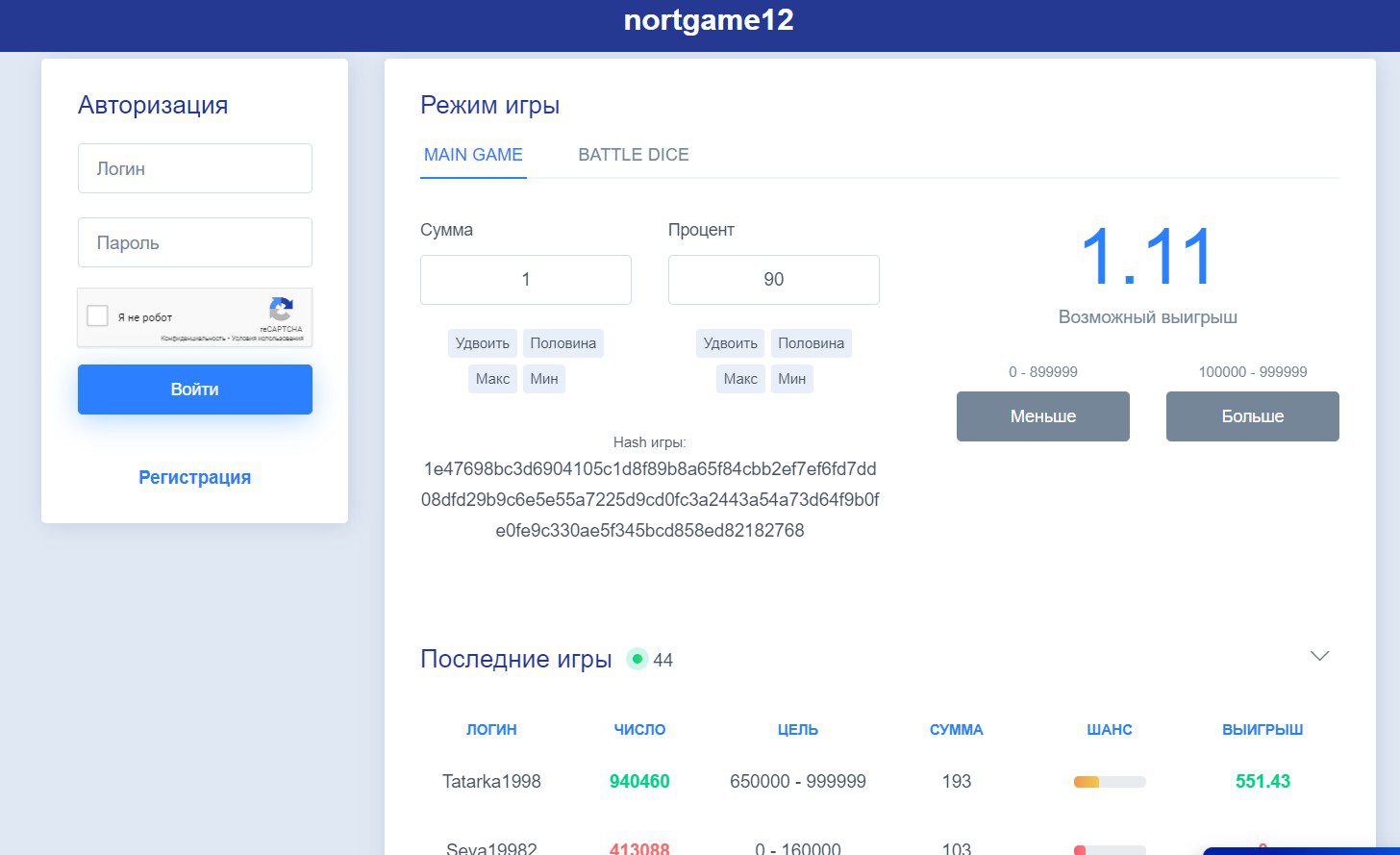Click the winnings value 551.43

pos(1262,782)
